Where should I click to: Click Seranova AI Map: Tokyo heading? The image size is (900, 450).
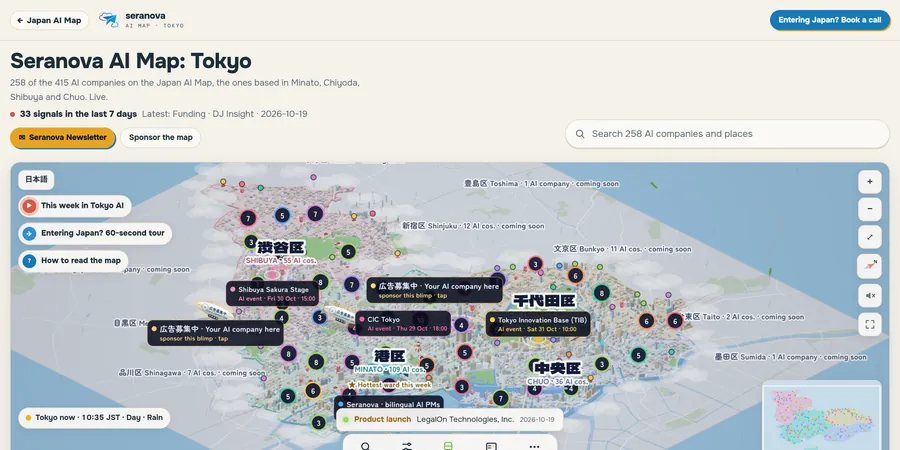tap(131, 61)
